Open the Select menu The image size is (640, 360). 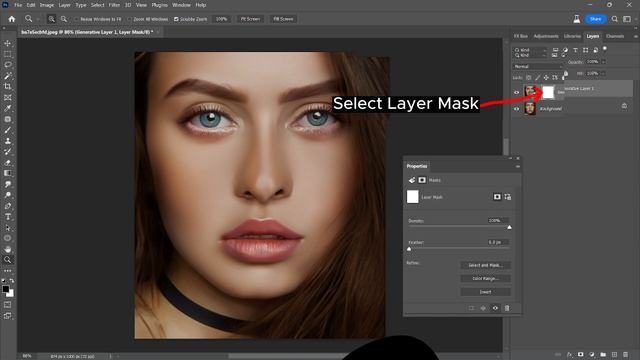[x=98, y=5]
